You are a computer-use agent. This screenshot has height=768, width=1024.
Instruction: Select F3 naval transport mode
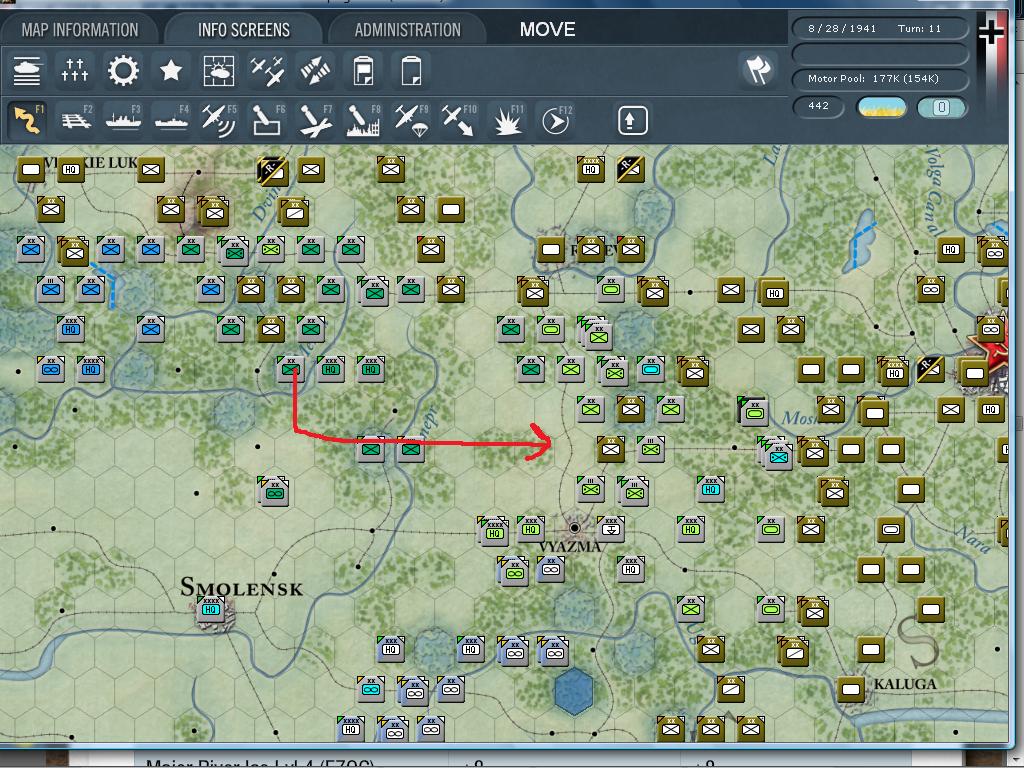(123, 120)
